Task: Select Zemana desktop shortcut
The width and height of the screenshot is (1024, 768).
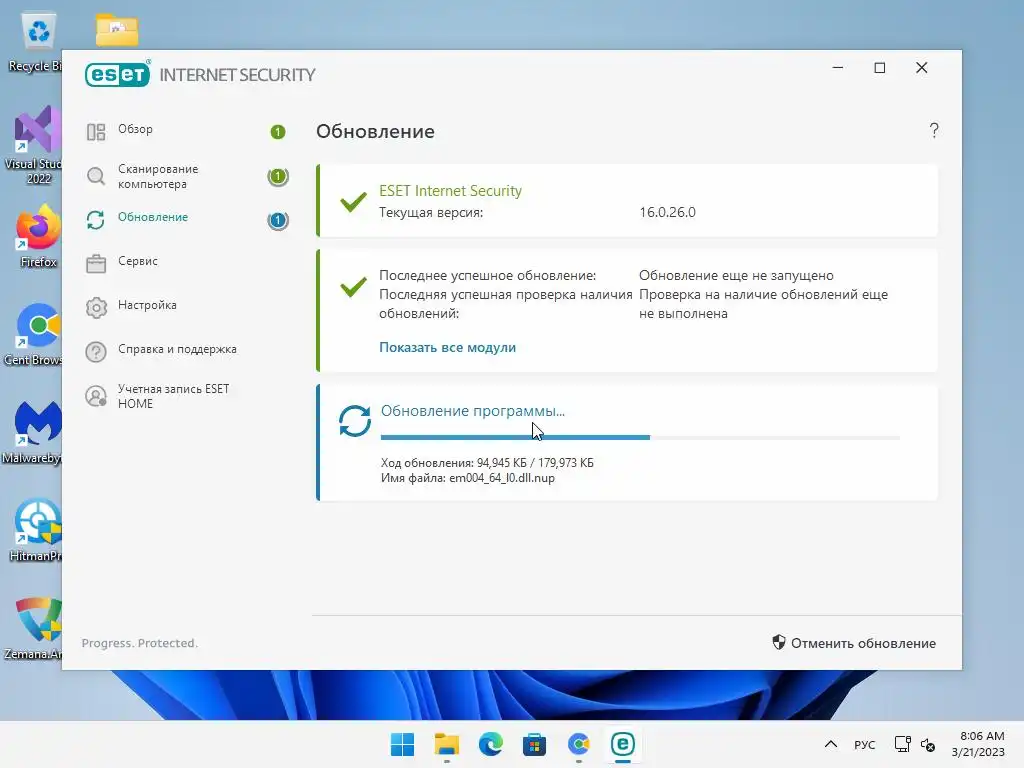Action: [x=34, y=629]
